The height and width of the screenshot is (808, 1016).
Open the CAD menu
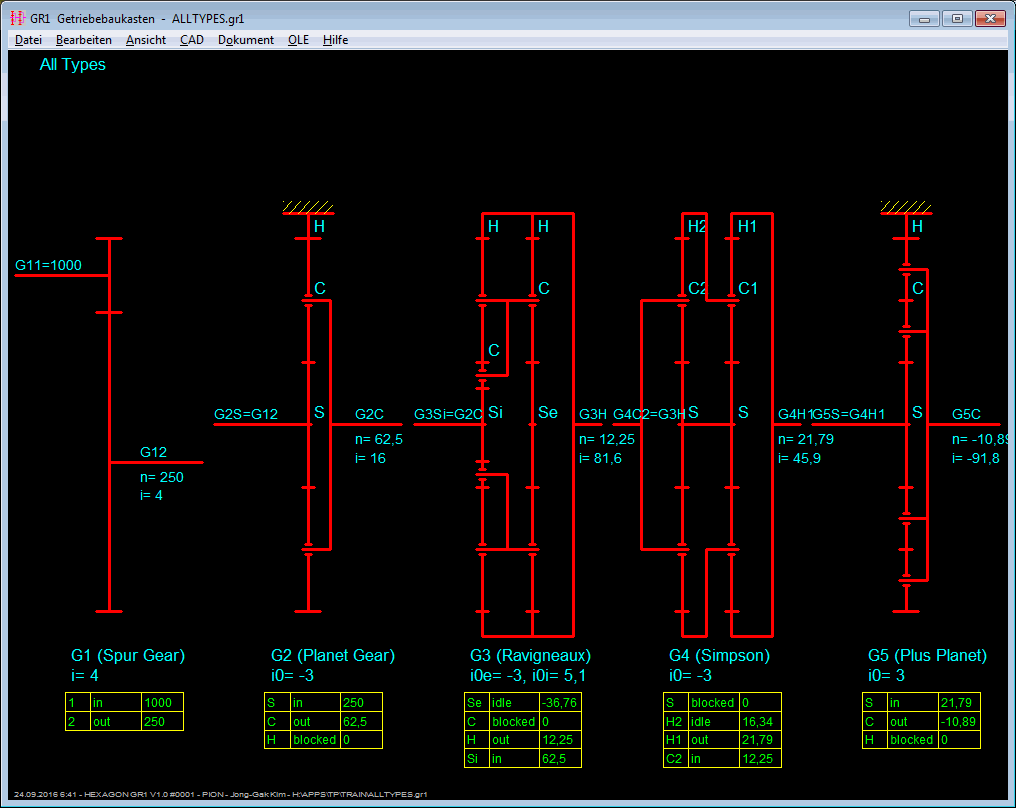[x=191, y=40]
